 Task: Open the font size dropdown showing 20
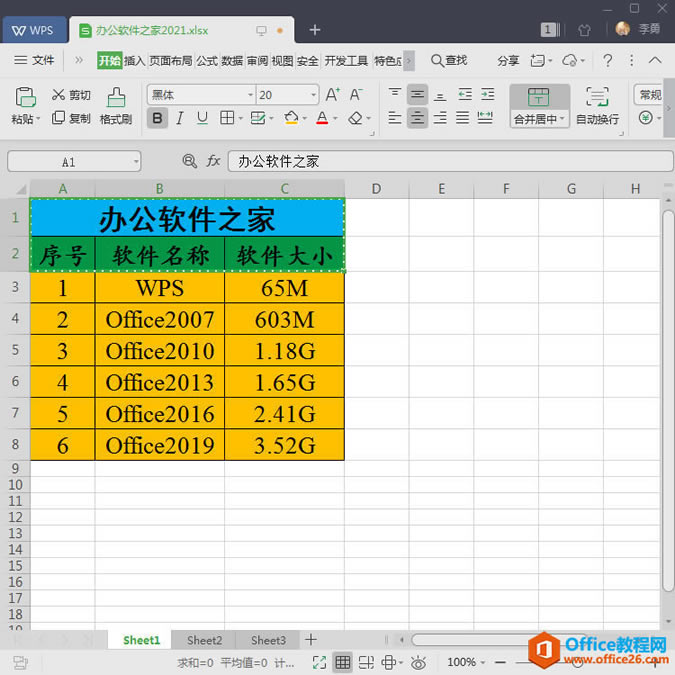(313, 95)
